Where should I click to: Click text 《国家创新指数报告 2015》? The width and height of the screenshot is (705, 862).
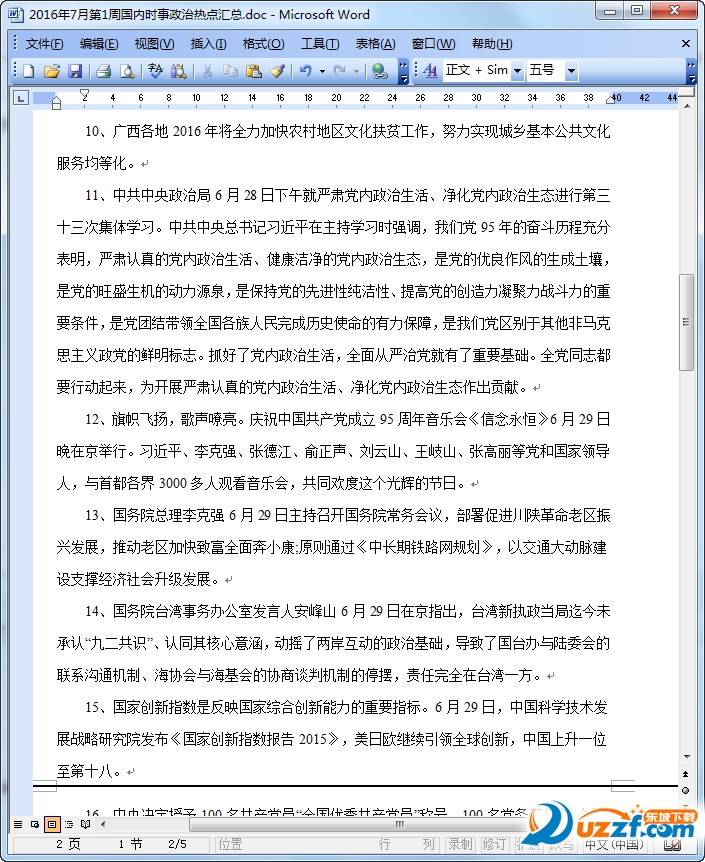tap(255, 739)
